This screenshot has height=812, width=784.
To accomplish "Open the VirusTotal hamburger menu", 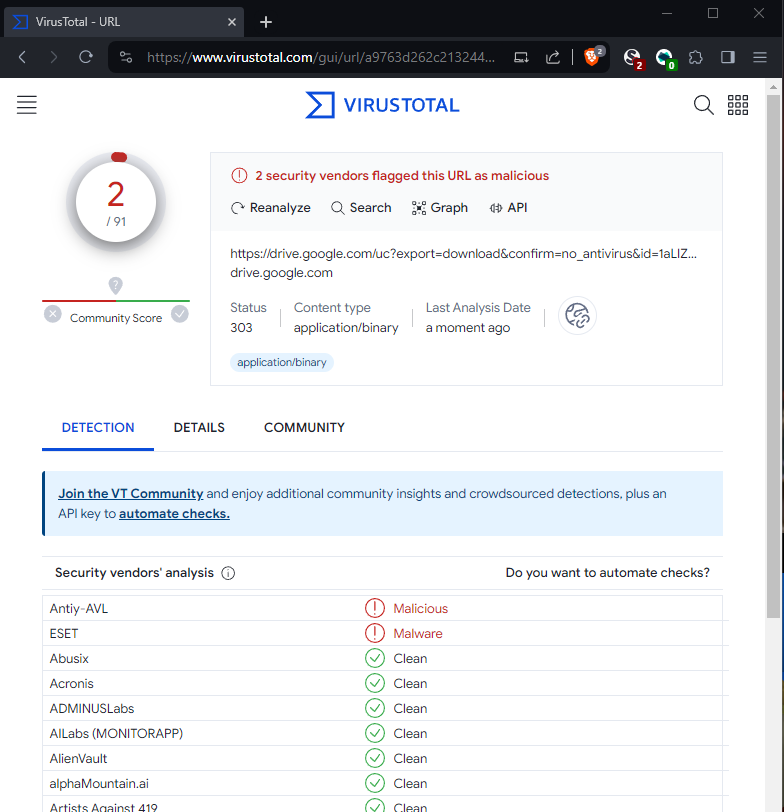I will [26, 105].
